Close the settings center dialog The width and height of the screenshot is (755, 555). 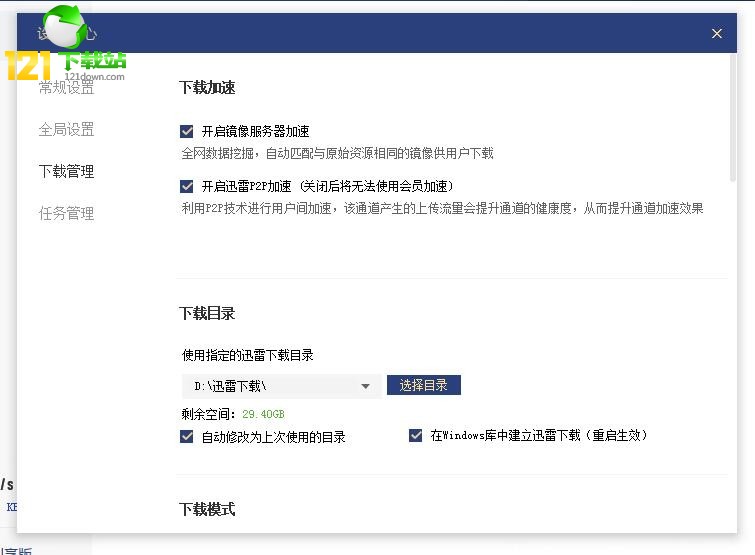[716, 33]
